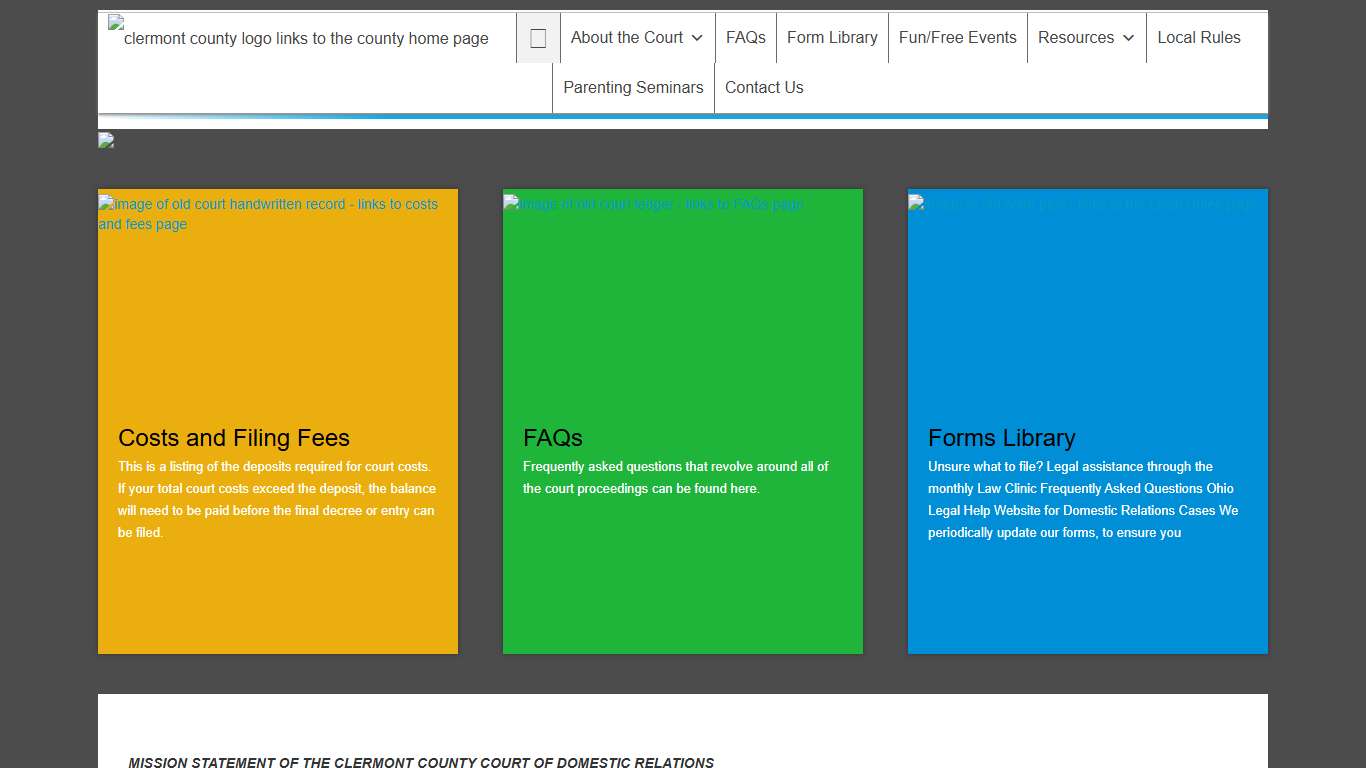Click the broken banner image below the navbar
The width and height of the screenshot is (1366, 768).
point(106,141)
